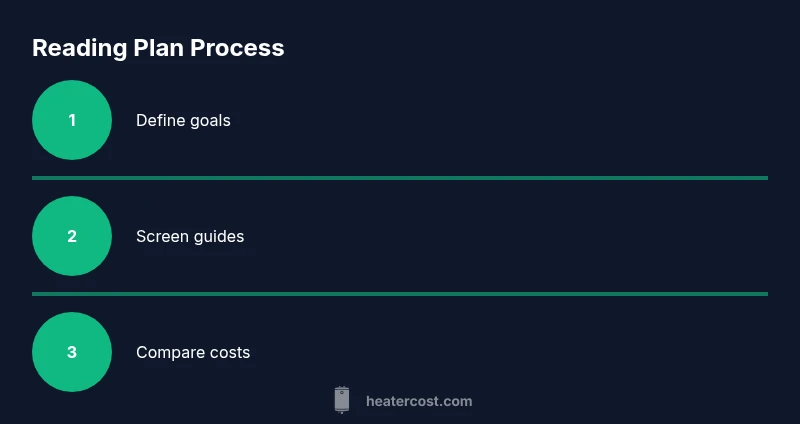Click the divider line below step 2
800x424 pixels.
400,294
